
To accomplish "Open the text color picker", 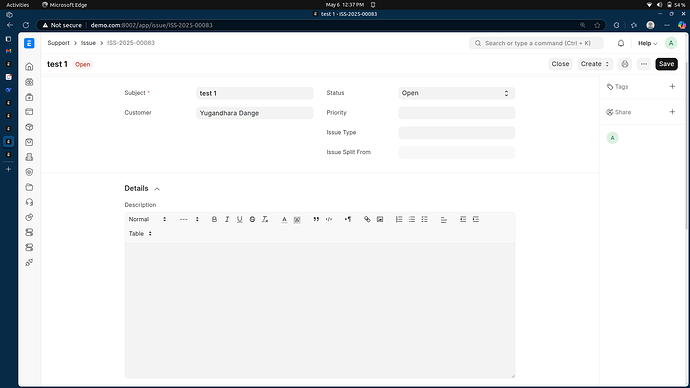I will coord(284,219).
